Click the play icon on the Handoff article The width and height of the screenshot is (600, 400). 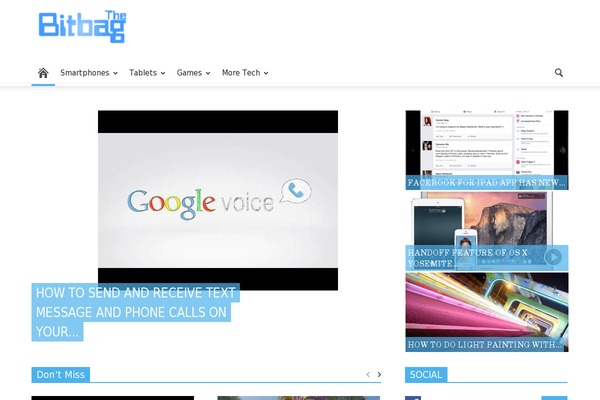(x=553, y=257)
